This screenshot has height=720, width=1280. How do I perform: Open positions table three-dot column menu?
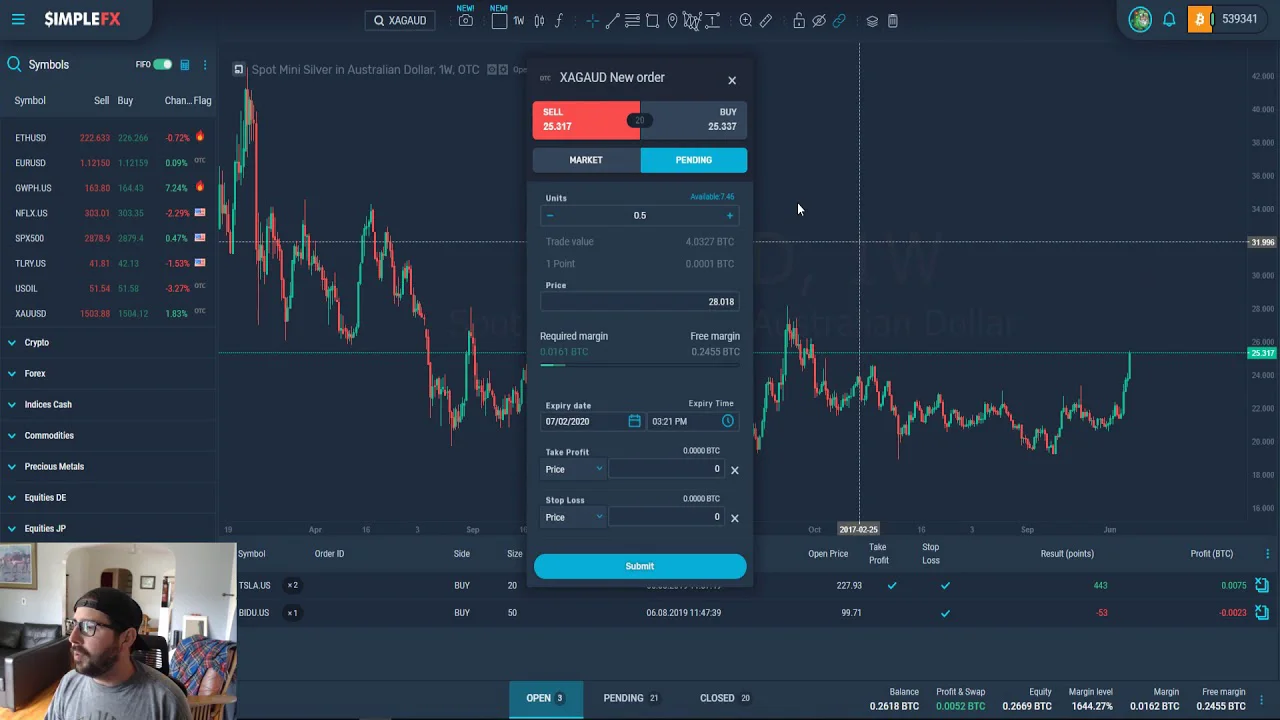click(x=1267, y=554)
